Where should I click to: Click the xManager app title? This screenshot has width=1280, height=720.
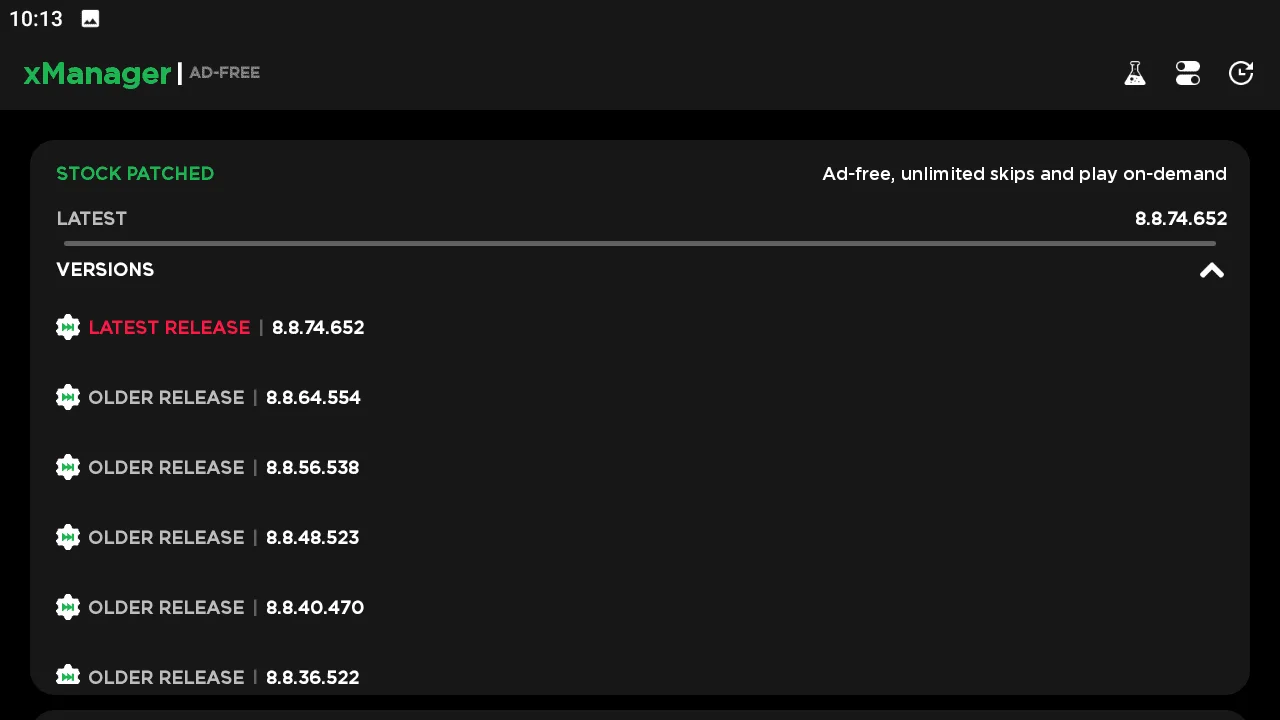coord(97,74)
